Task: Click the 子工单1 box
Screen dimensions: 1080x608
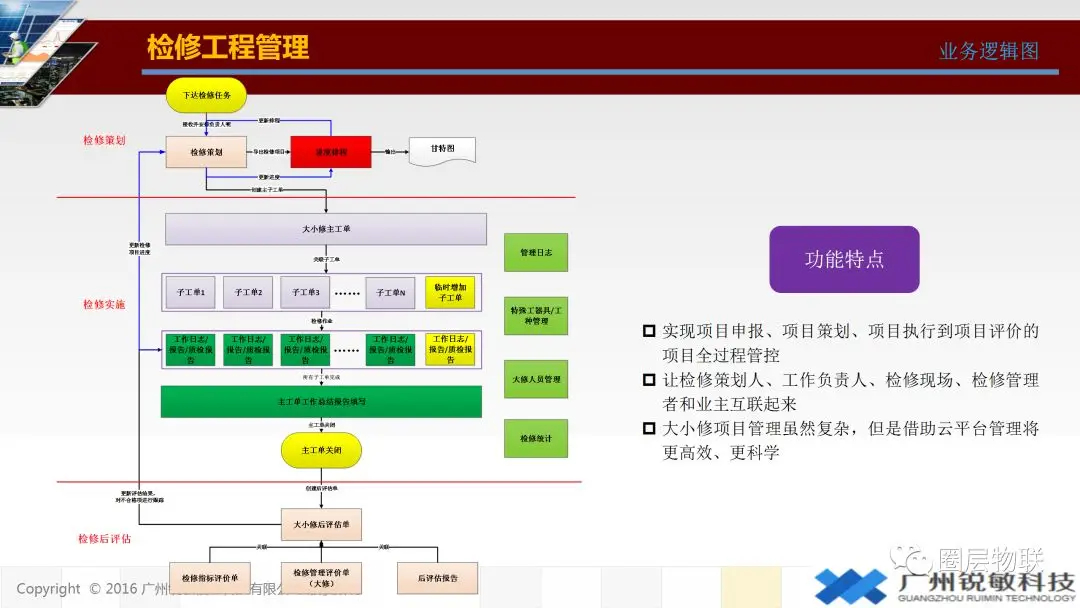Action: pyautogui.click(x=190, y=293)
